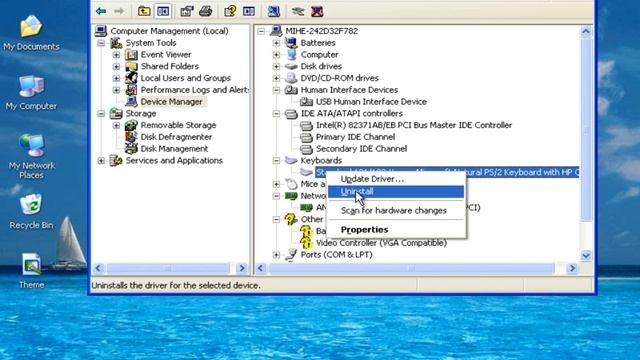The image size is (640, 360).
Task: Open My Network Places desktop icon
Action: 31,156
